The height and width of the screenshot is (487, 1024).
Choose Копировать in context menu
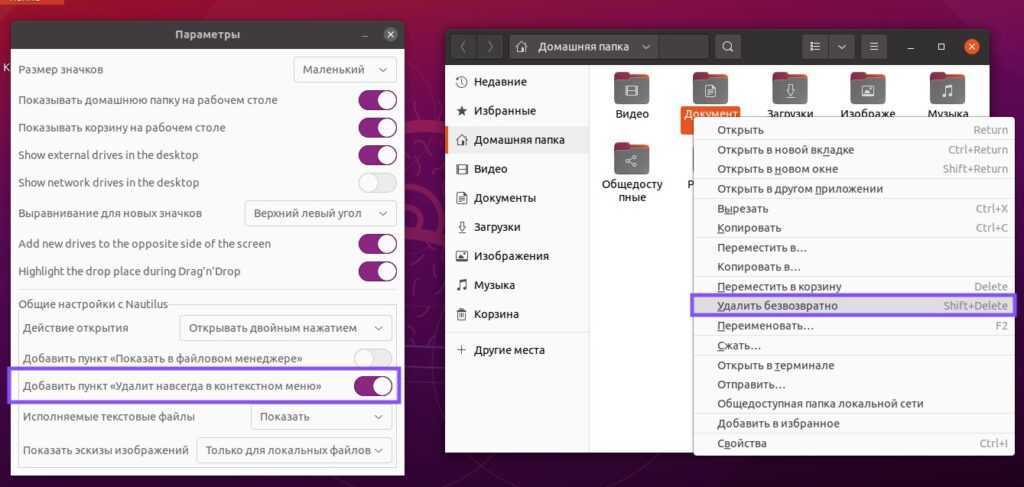[x=854, y=228]
